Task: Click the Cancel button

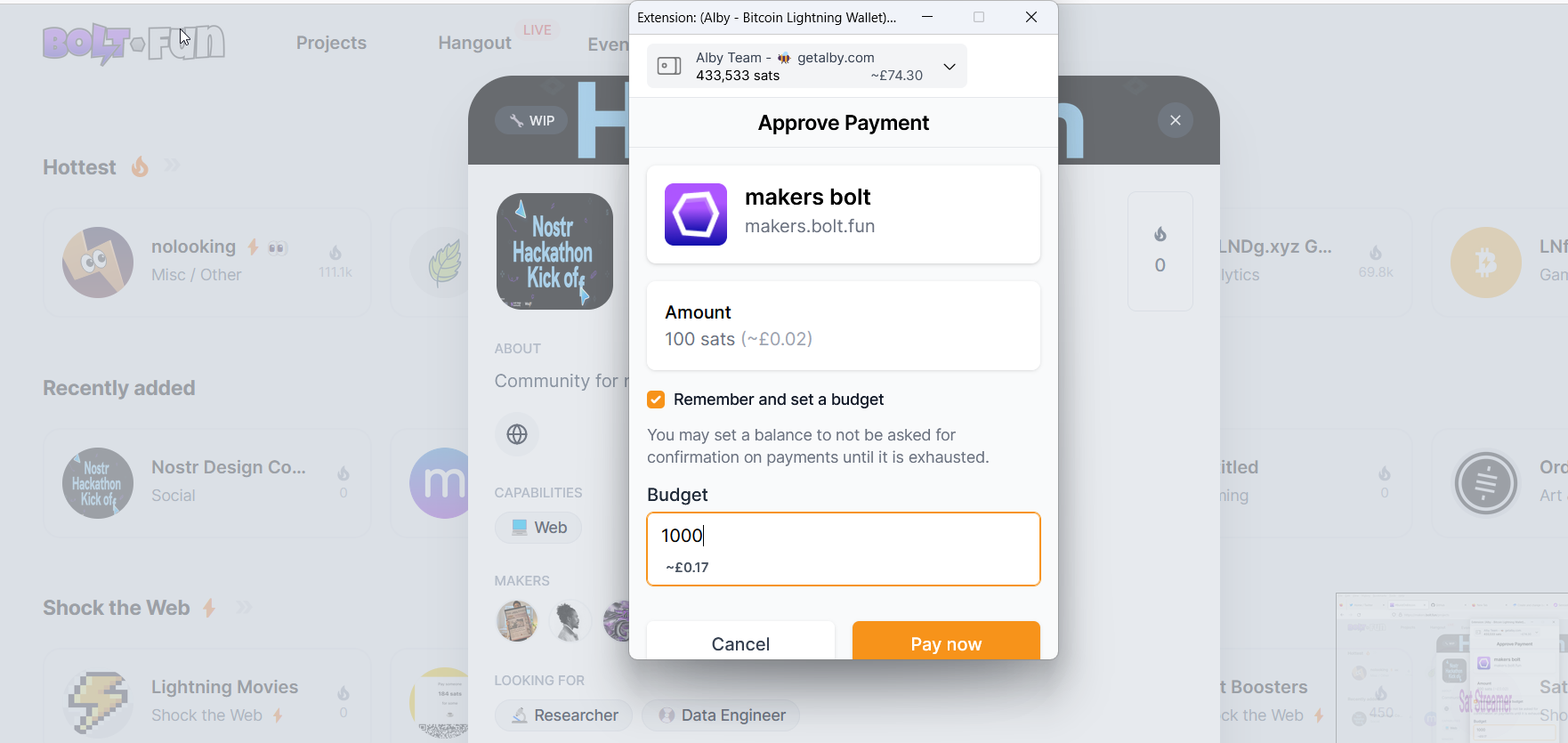Action: tap(740, 642)
